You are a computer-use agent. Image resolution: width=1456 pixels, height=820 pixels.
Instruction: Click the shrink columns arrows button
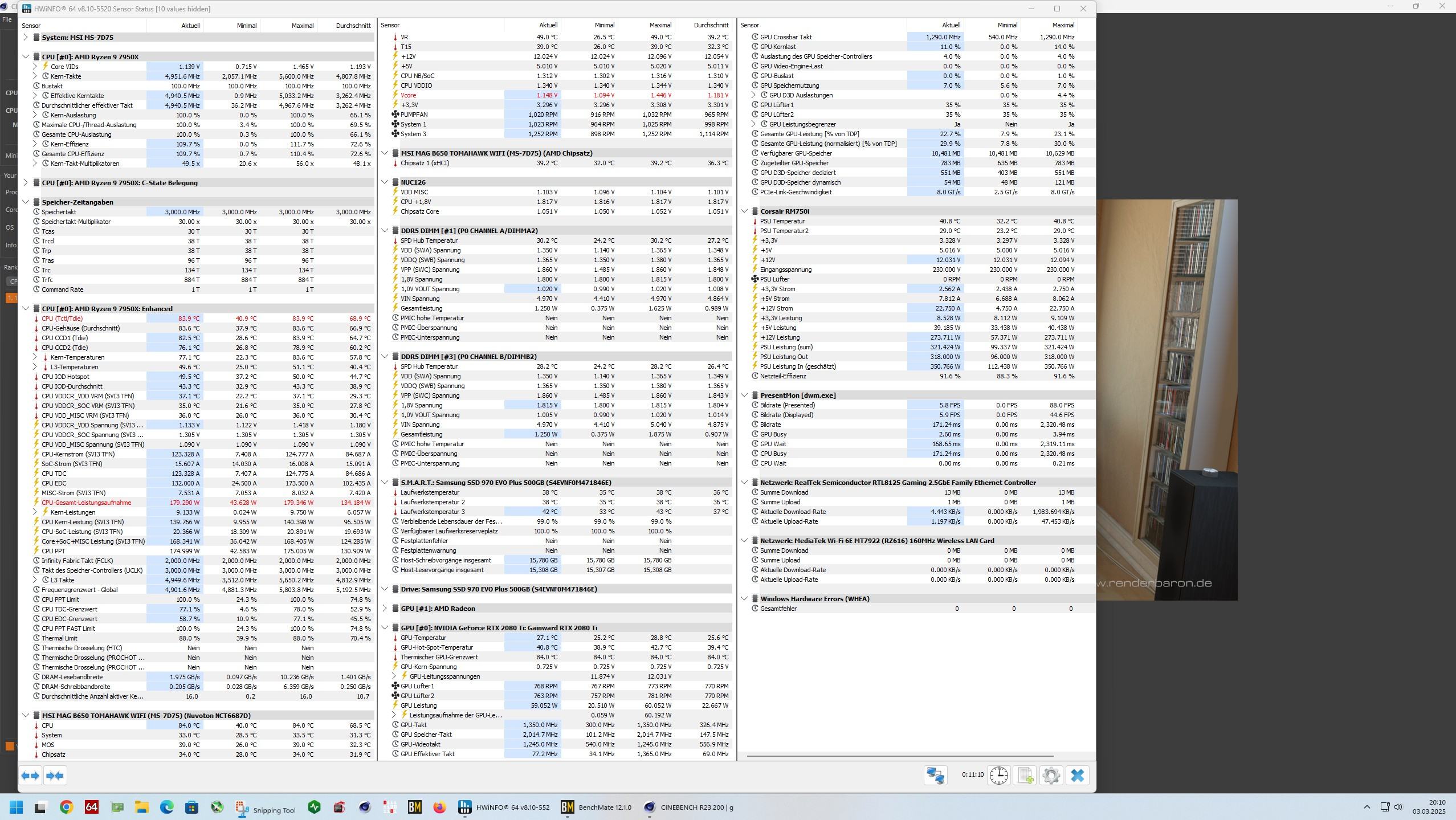(x=55, y=776)
